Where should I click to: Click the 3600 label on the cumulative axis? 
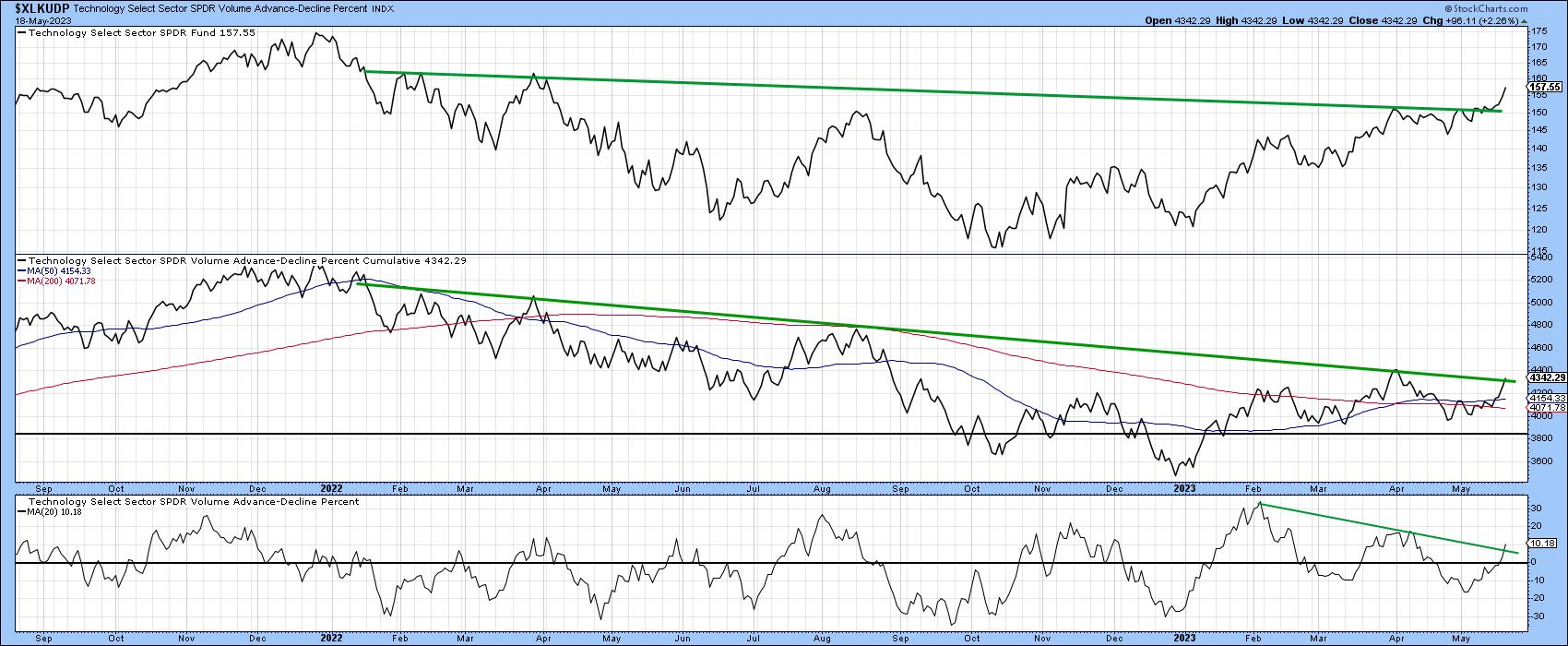(x=1541, y=461)
